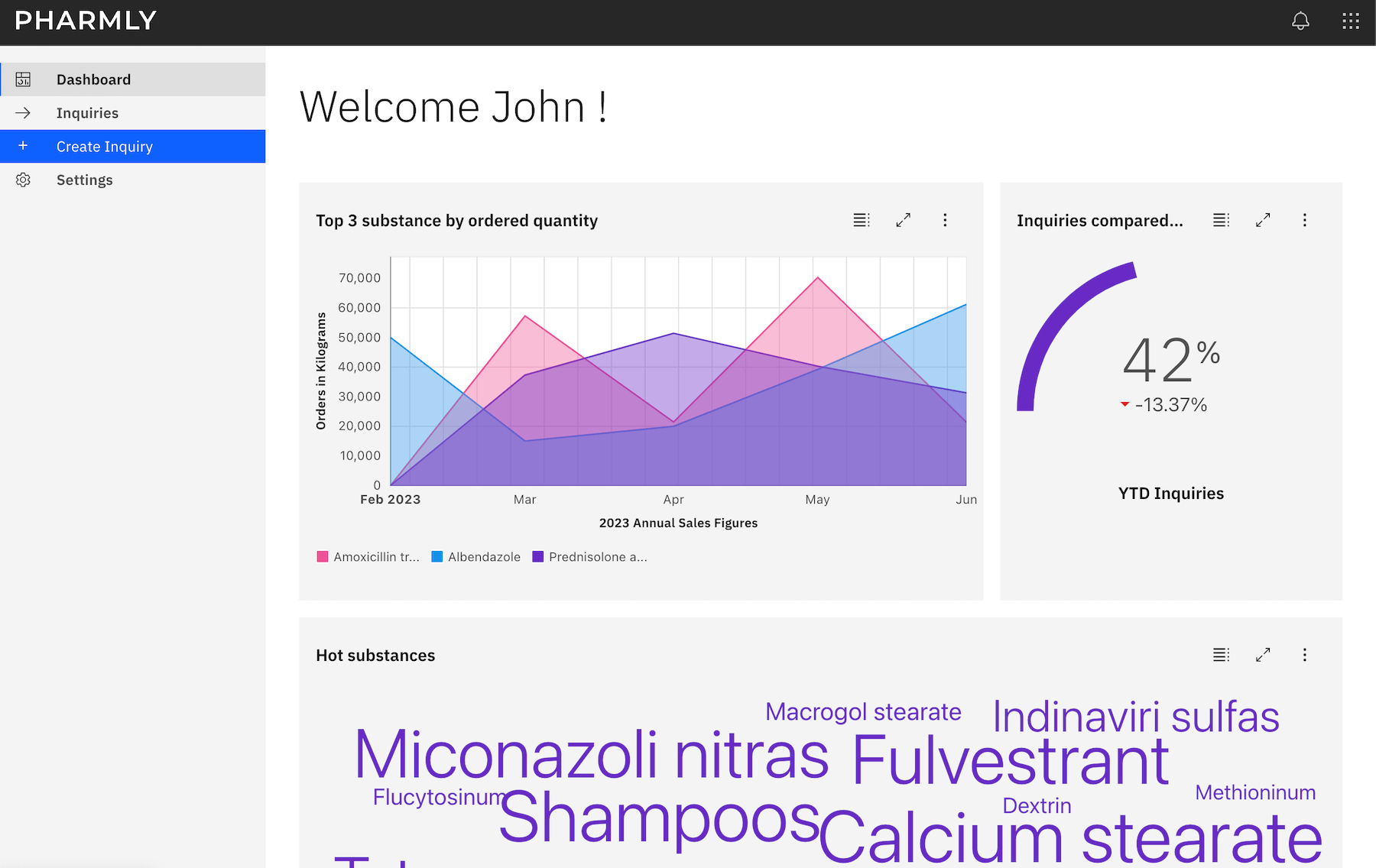Show data table for Inquiries compared card

click(x=1221, y=220)
